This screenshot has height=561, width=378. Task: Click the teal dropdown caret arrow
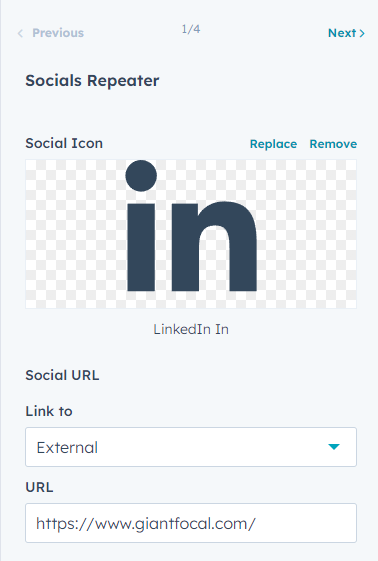[x=334, y=447]
